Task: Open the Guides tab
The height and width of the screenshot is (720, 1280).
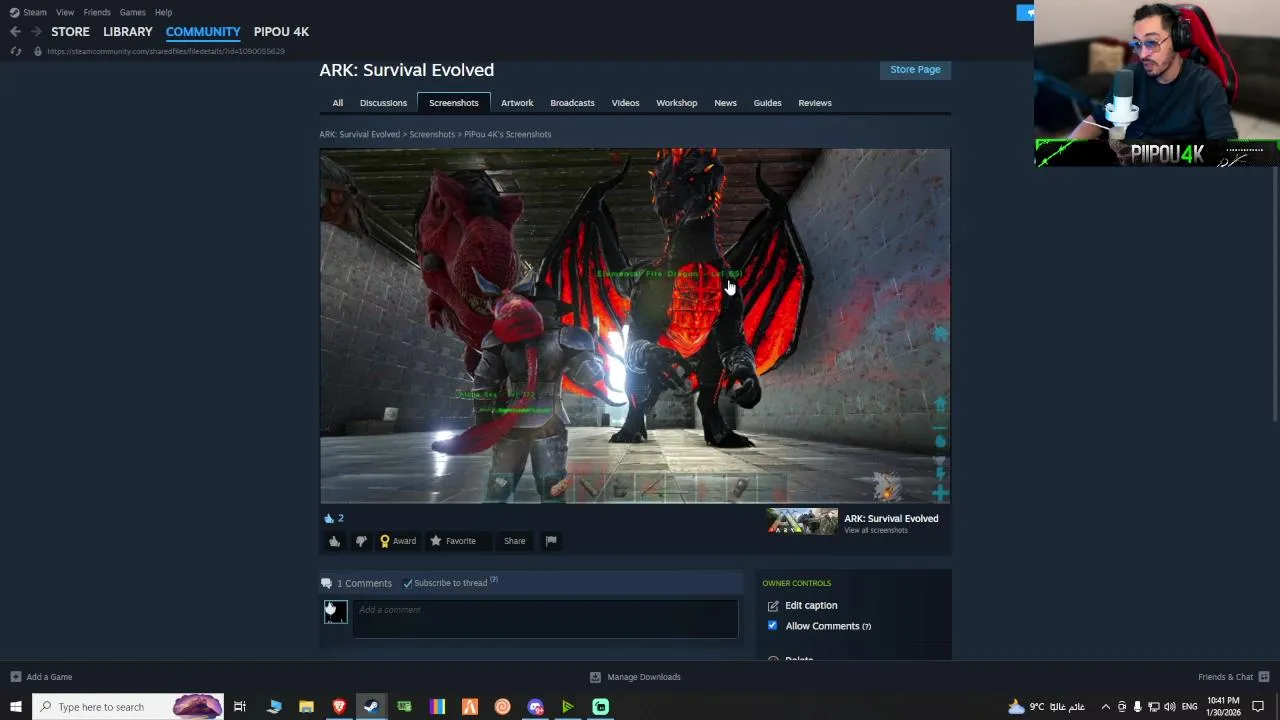Action: (x=767, y=103)
